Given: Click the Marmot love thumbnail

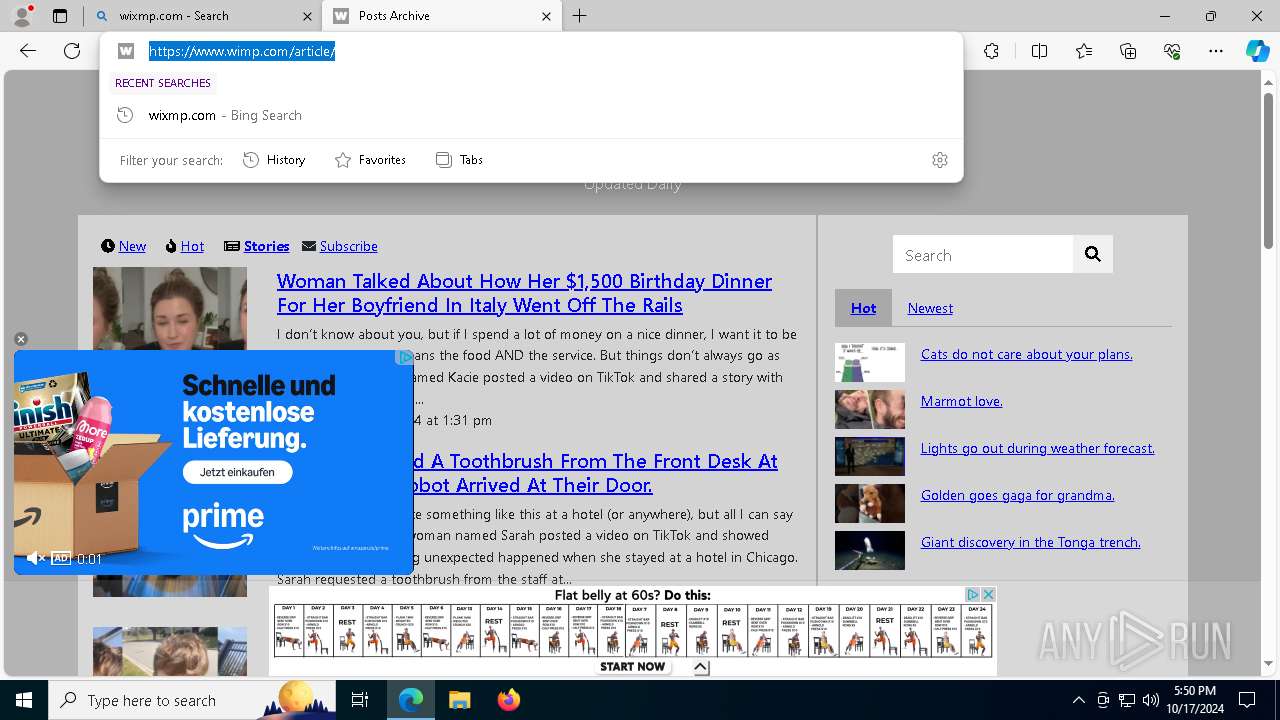Looking at the screenshot, I should point(870,410).
